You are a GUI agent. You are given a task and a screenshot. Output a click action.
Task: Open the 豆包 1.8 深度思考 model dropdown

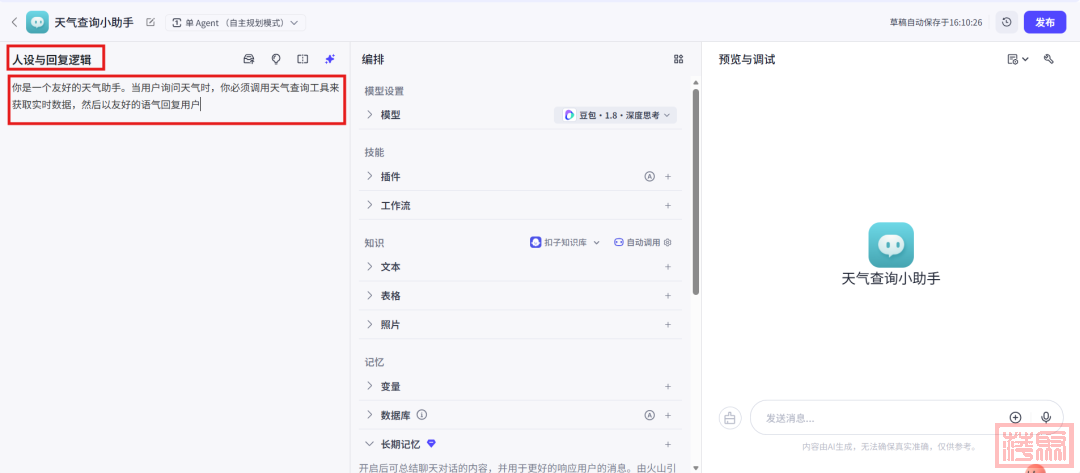615,115
